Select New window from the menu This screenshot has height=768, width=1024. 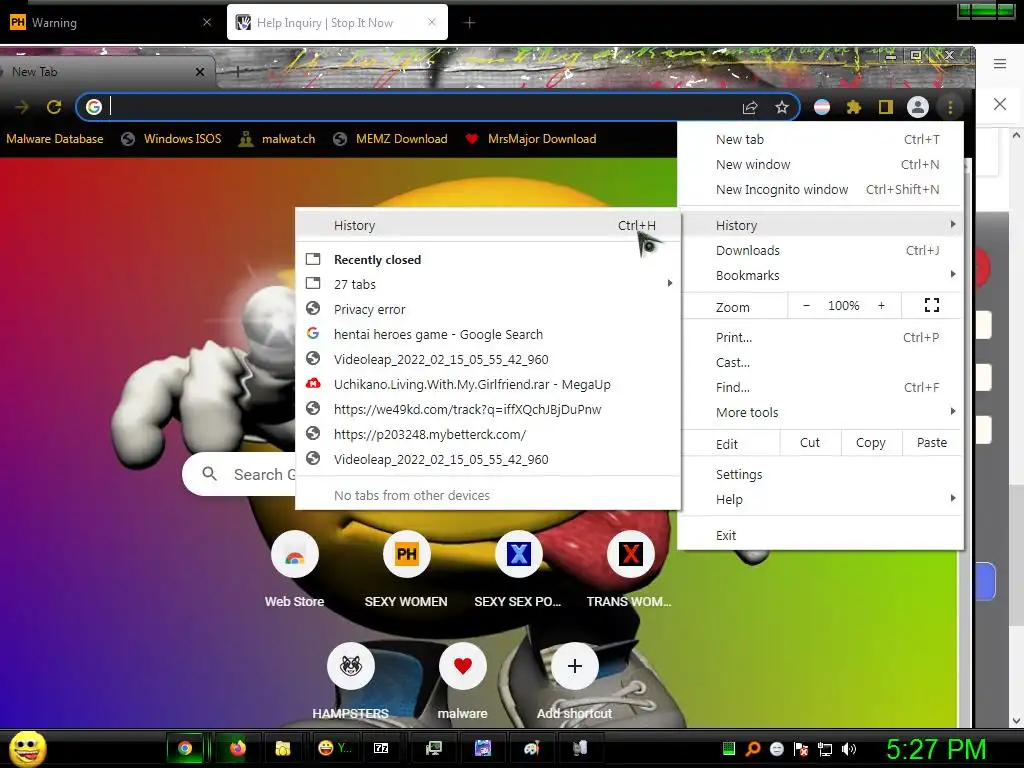[x=821, y=165]
